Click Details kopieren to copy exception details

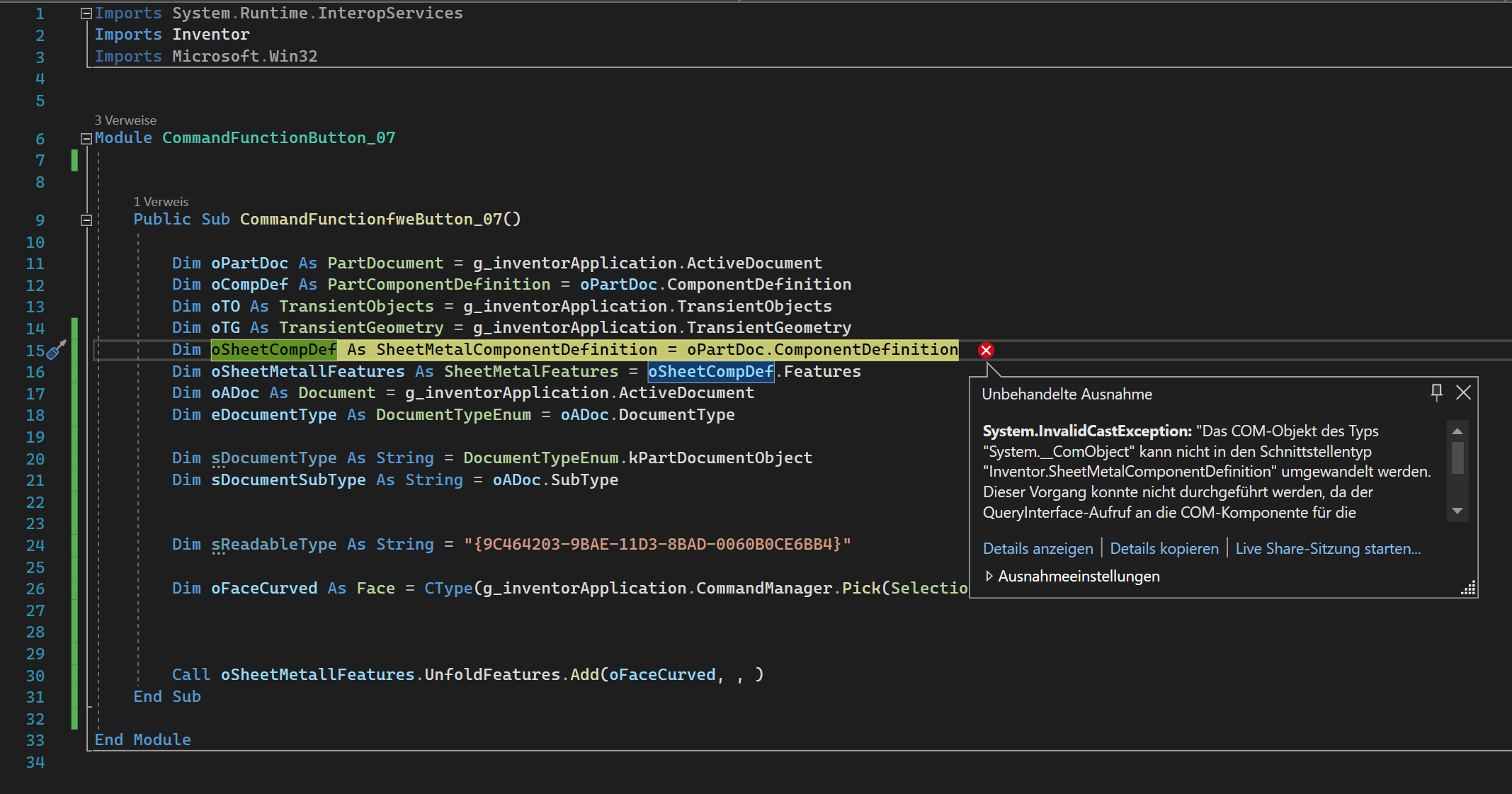[1164, 548]
